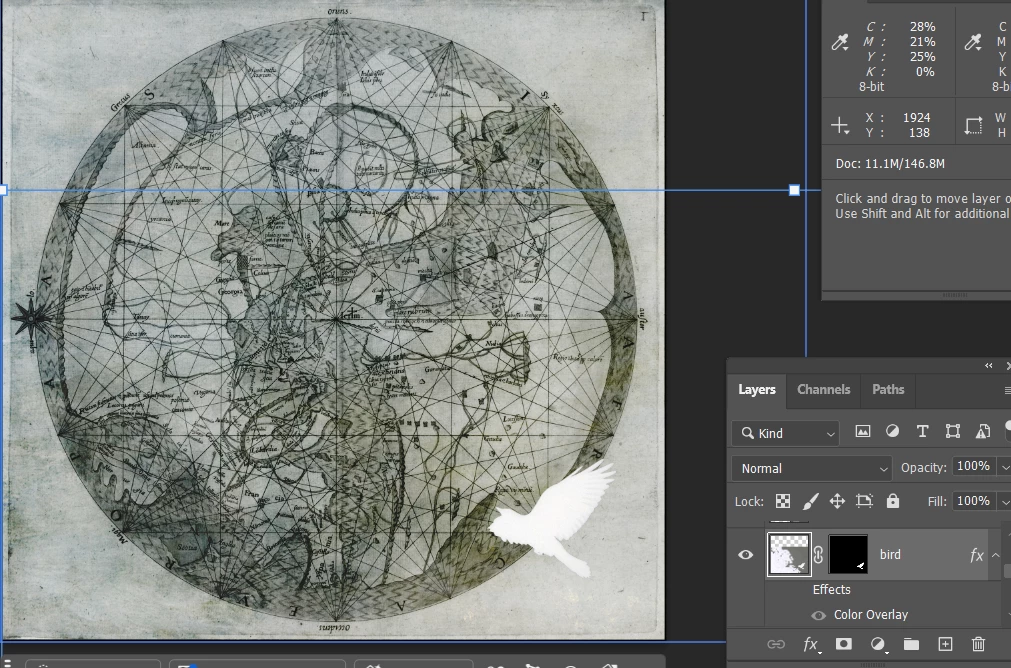This screenshot has height=668, width=1011.
Task: Click the oriens label on the map
Action: [339, 11]
